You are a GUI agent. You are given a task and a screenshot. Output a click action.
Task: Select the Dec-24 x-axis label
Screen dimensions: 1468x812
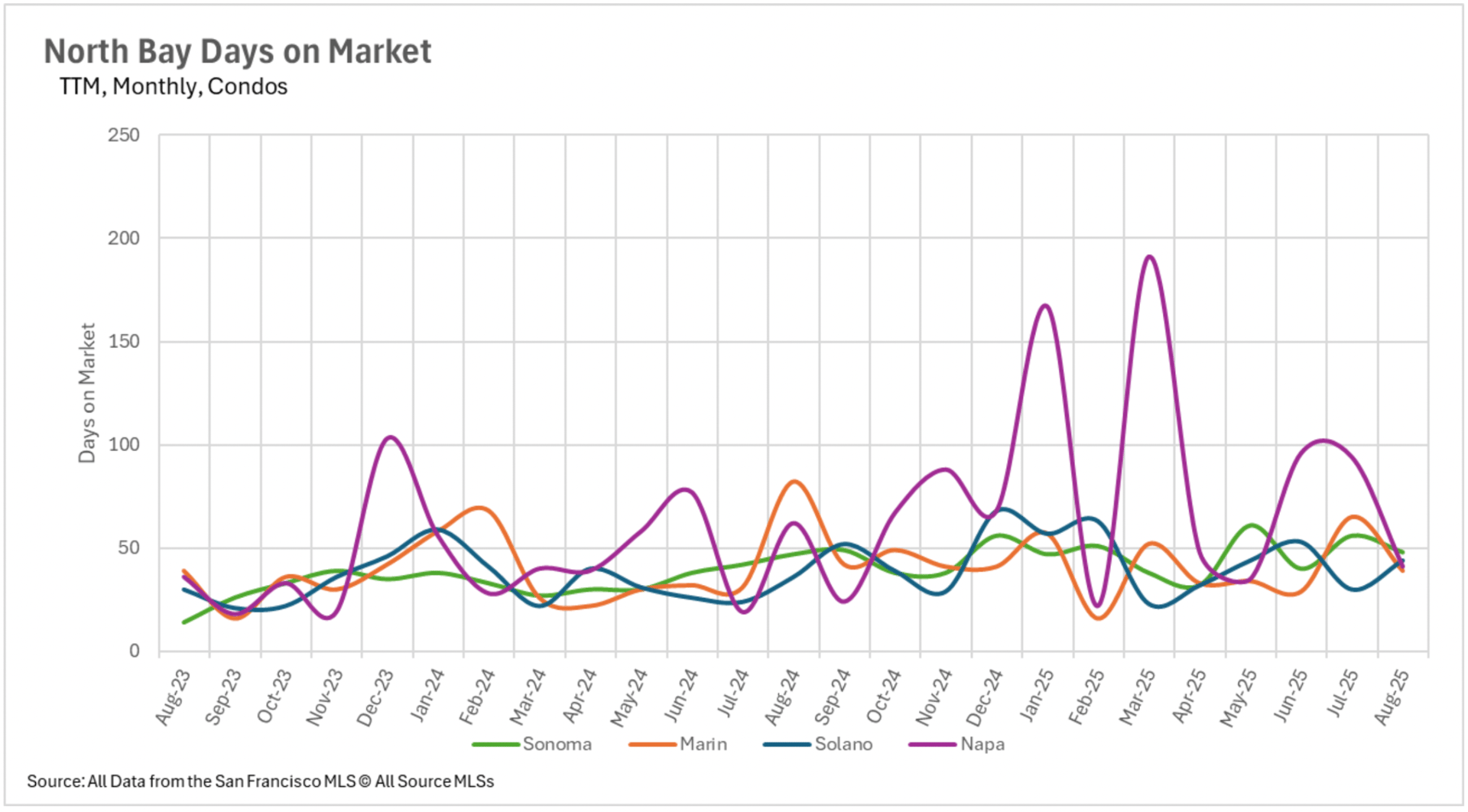[x=984, y=697]
